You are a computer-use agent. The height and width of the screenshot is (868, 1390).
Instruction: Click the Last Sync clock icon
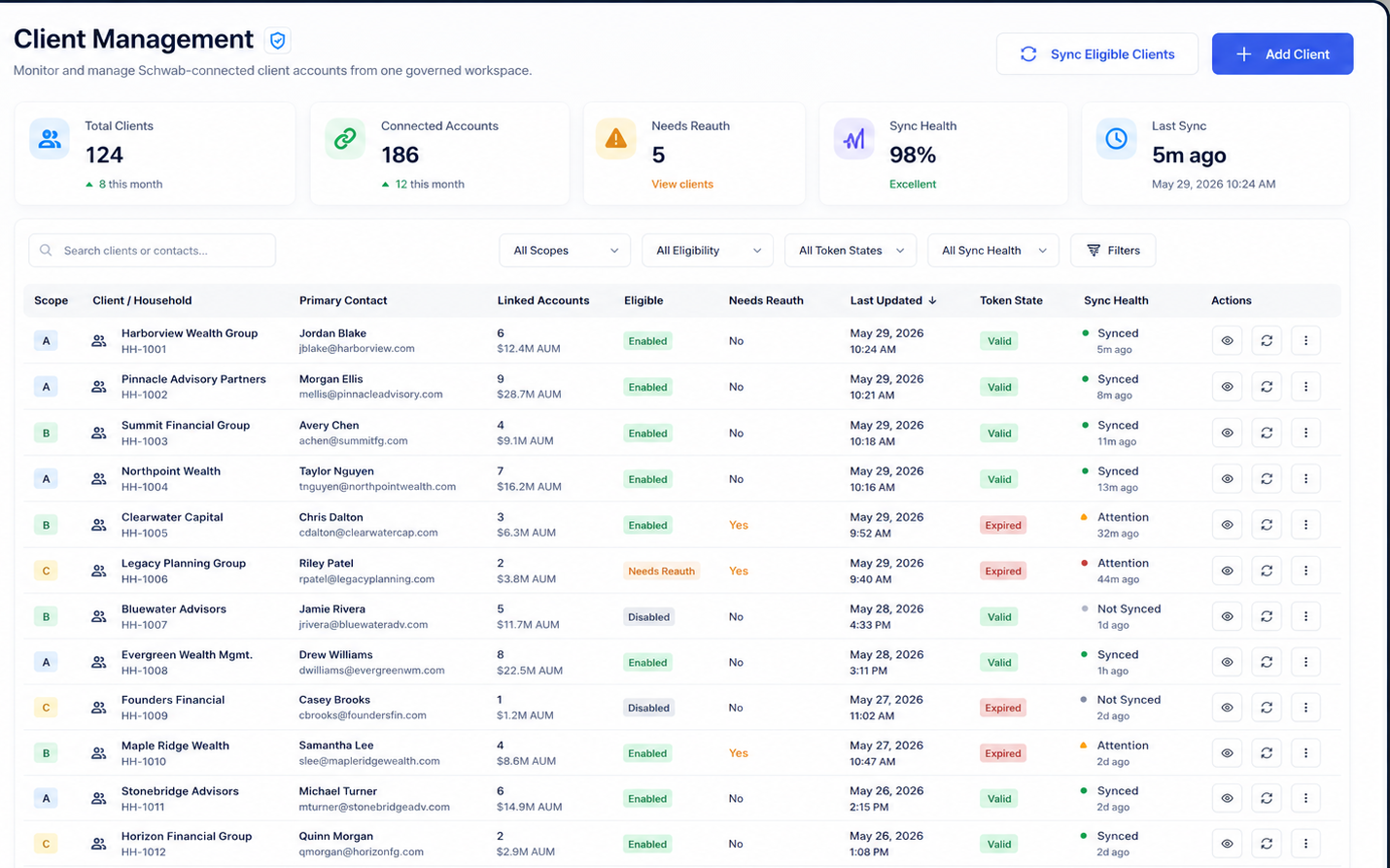(x=1116, y=139)
